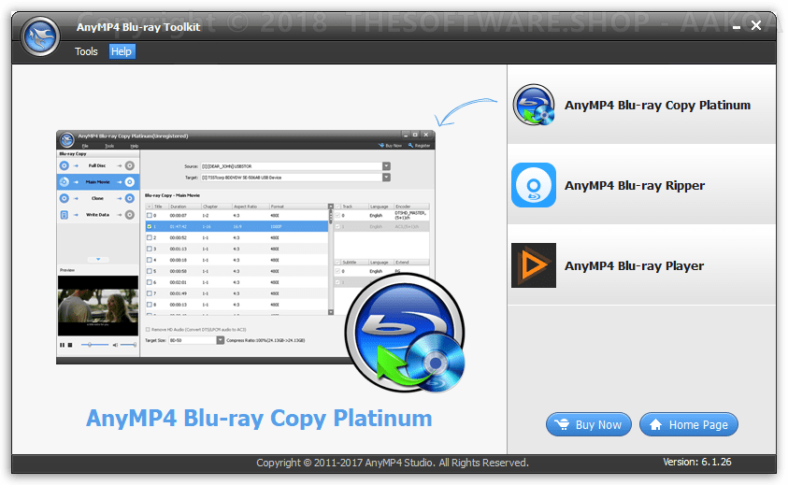Choose AnyMP4 Blu-ray Player entry

tap(642, 265)
